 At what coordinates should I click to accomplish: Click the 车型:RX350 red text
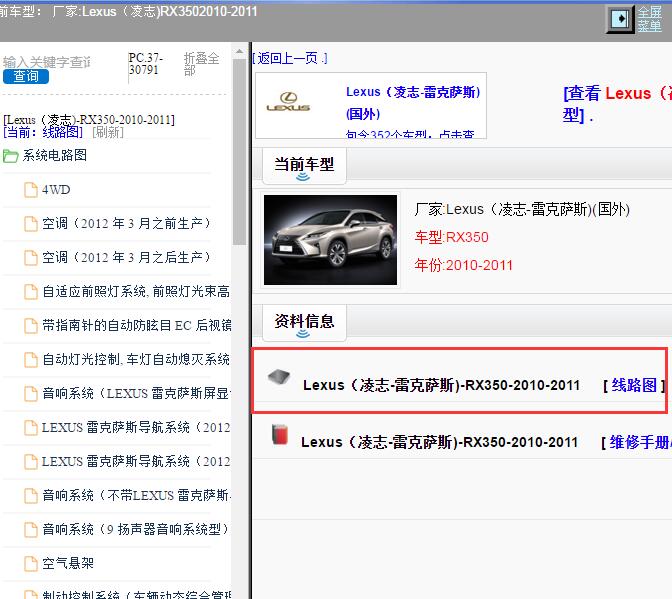pyautogui.click(x=451, y=237)
